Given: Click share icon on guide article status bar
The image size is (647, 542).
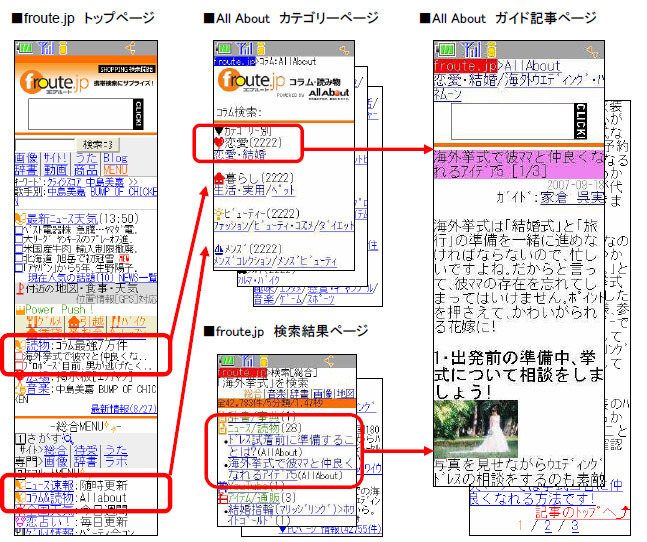Looking at the screenshot, I should [592, 51].
